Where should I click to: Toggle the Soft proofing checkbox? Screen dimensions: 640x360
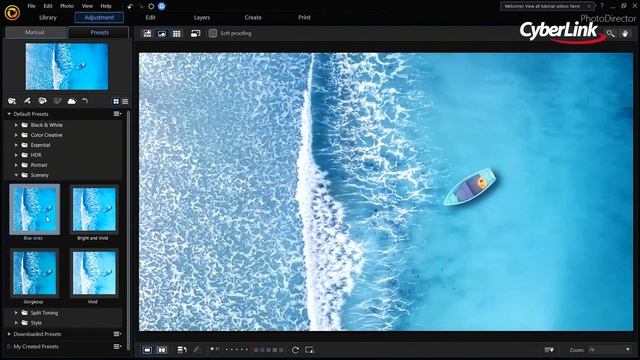(213, 33)
